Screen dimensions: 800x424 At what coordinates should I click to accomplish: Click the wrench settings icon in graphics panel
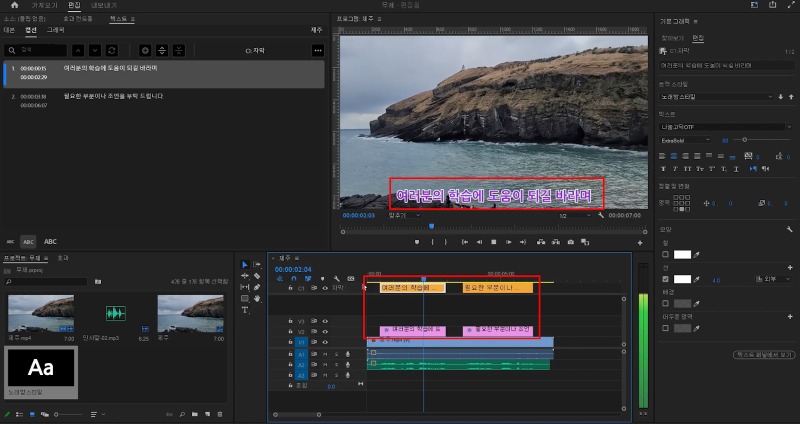tap(790, 229)
